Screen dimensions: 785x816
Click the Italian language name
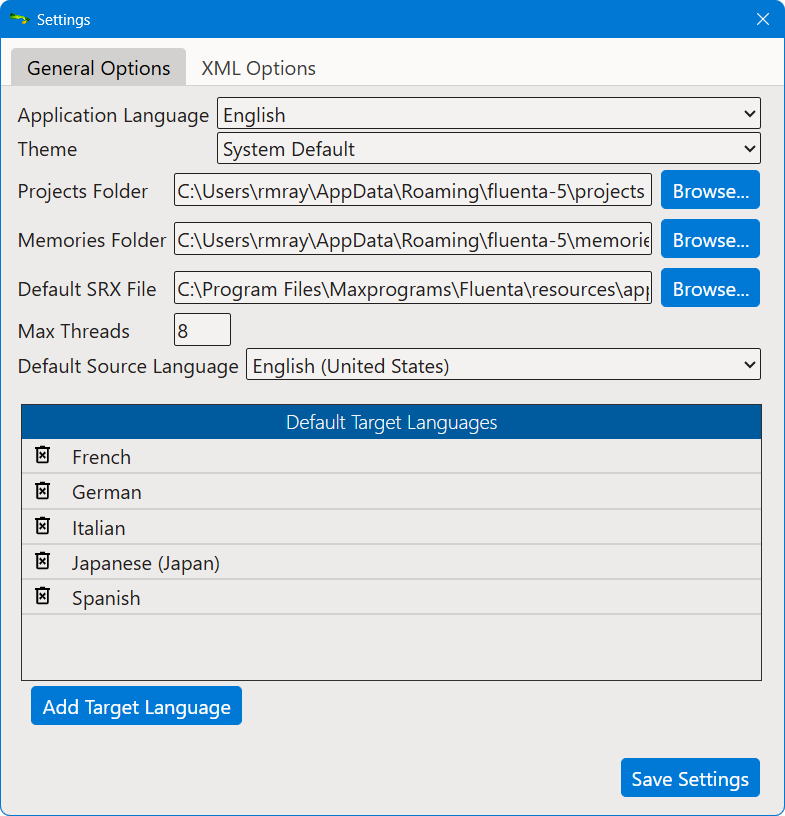coord(98,528)
